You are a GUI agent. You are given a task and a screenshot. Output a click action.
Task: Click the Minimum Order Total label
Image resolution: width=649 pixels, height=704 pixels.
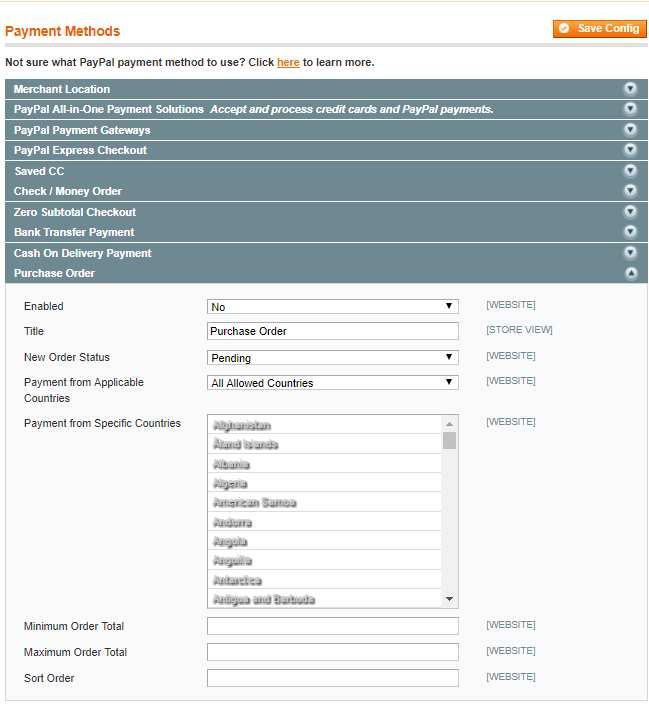pos(74,626)
